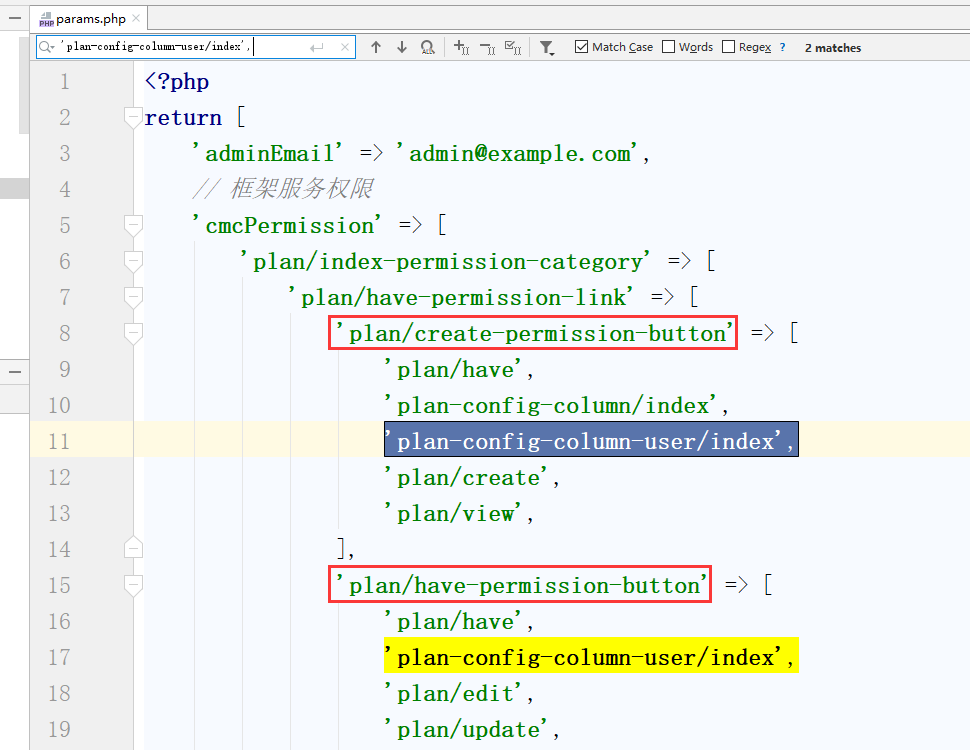Clear the search field text
Image resolution: width=970 pixels, height=750 pixels.
click(345, 47)
